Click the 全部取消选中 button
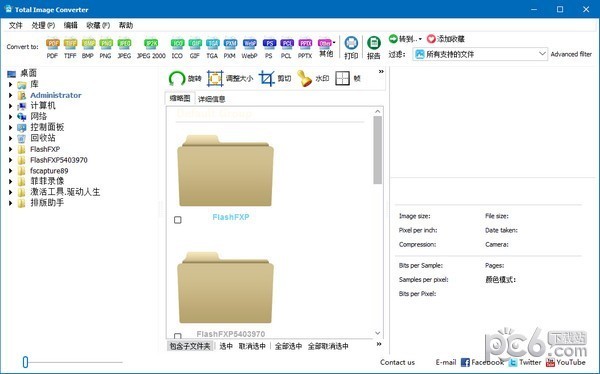Viewport: 600px width, 374px height. tap(328, 346)
